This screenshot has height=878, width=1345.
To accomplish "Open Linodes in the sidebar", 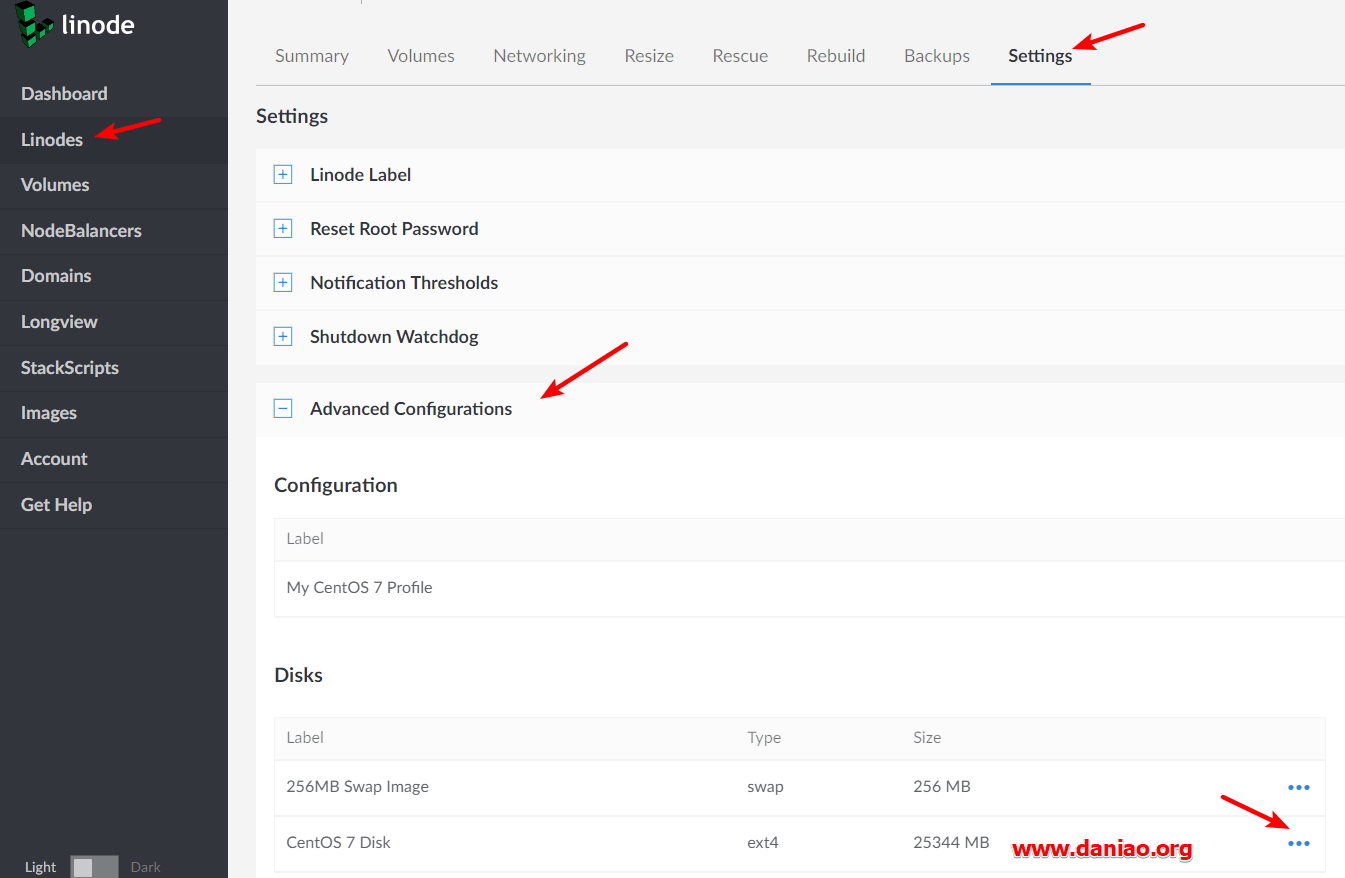I will [52, 140].
